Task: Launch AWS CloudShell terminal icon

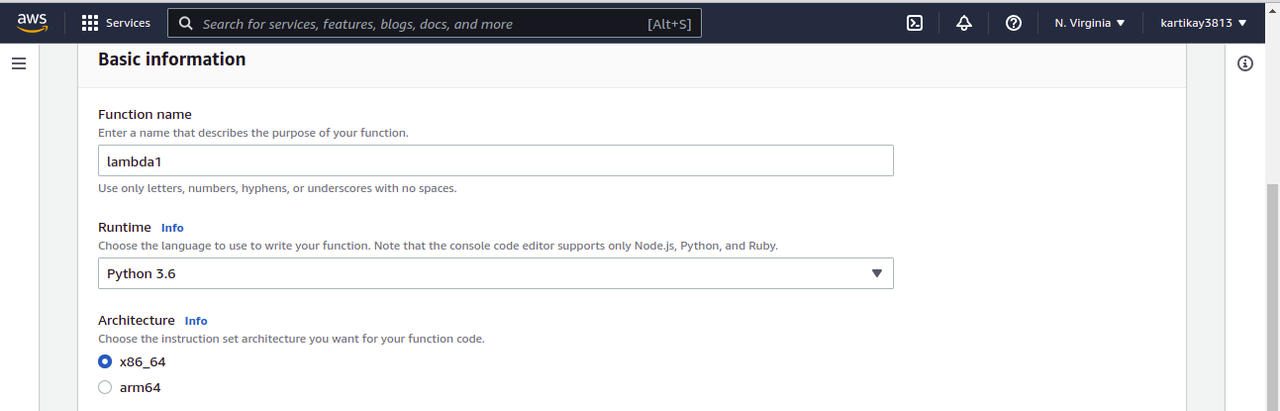Action: 914,23
